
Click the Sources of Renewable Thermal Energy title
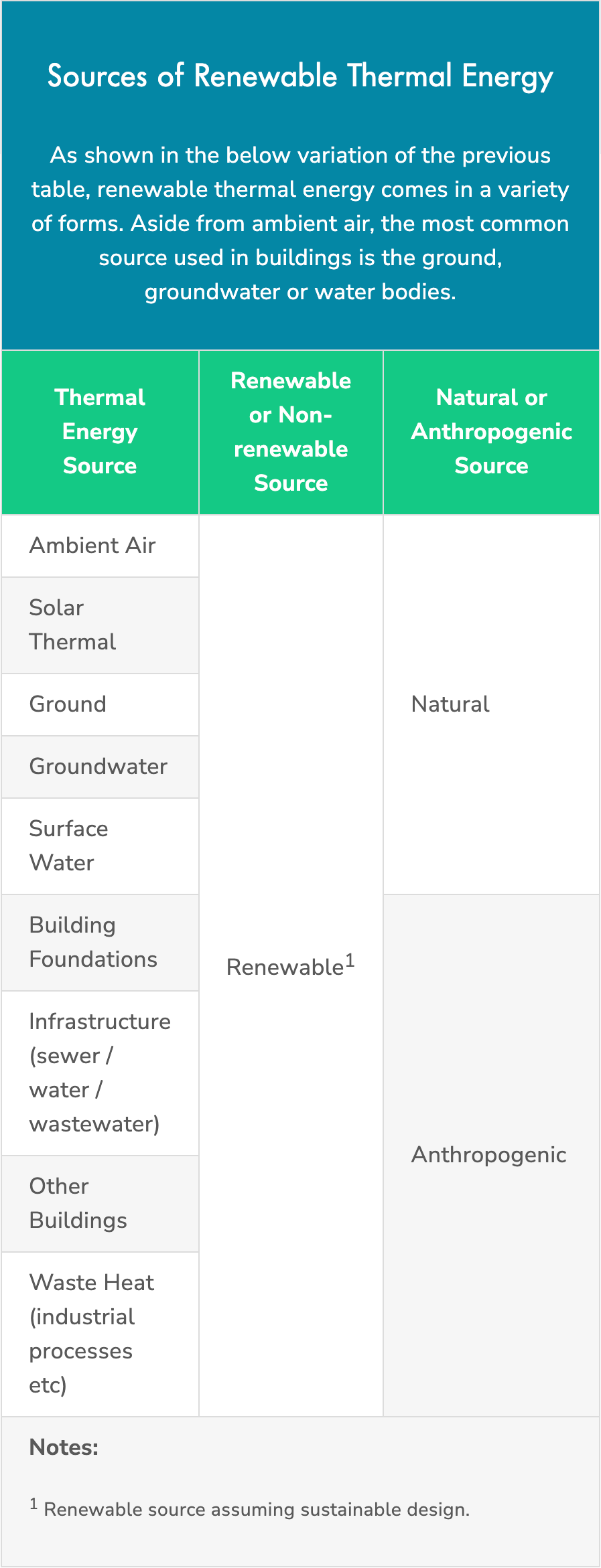(x=300, y=76)
